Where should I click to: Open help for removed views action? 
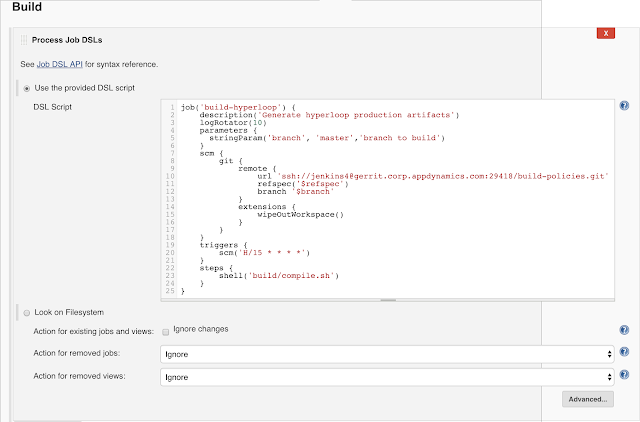click(624, 376)
